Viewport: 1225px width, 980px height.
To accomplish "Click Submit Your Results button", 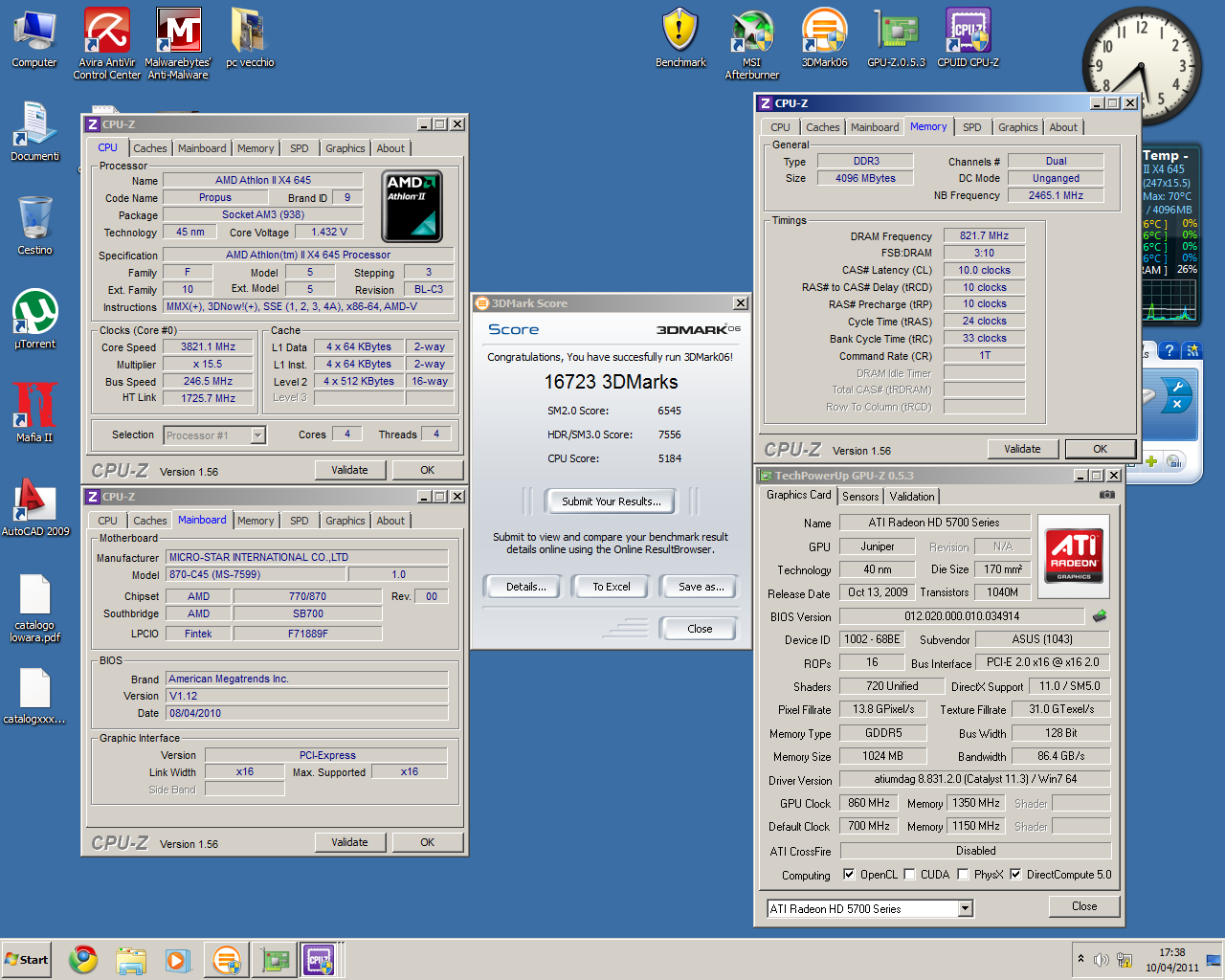I will (611, 501).
